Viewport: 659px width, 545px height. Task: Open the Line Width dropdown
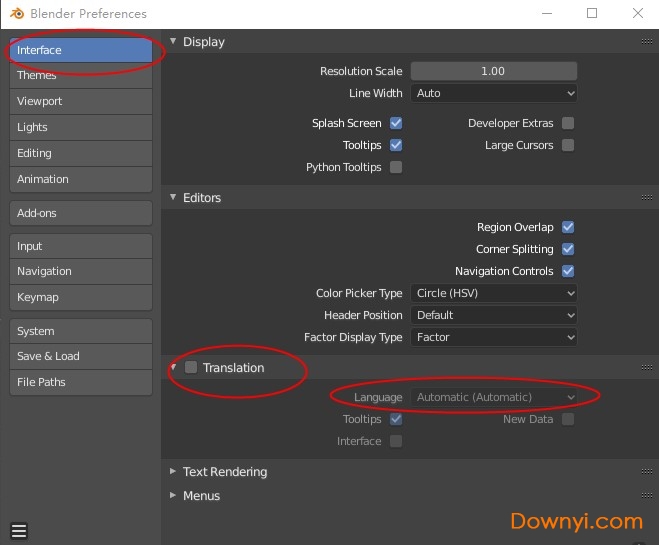pos(494,93)
